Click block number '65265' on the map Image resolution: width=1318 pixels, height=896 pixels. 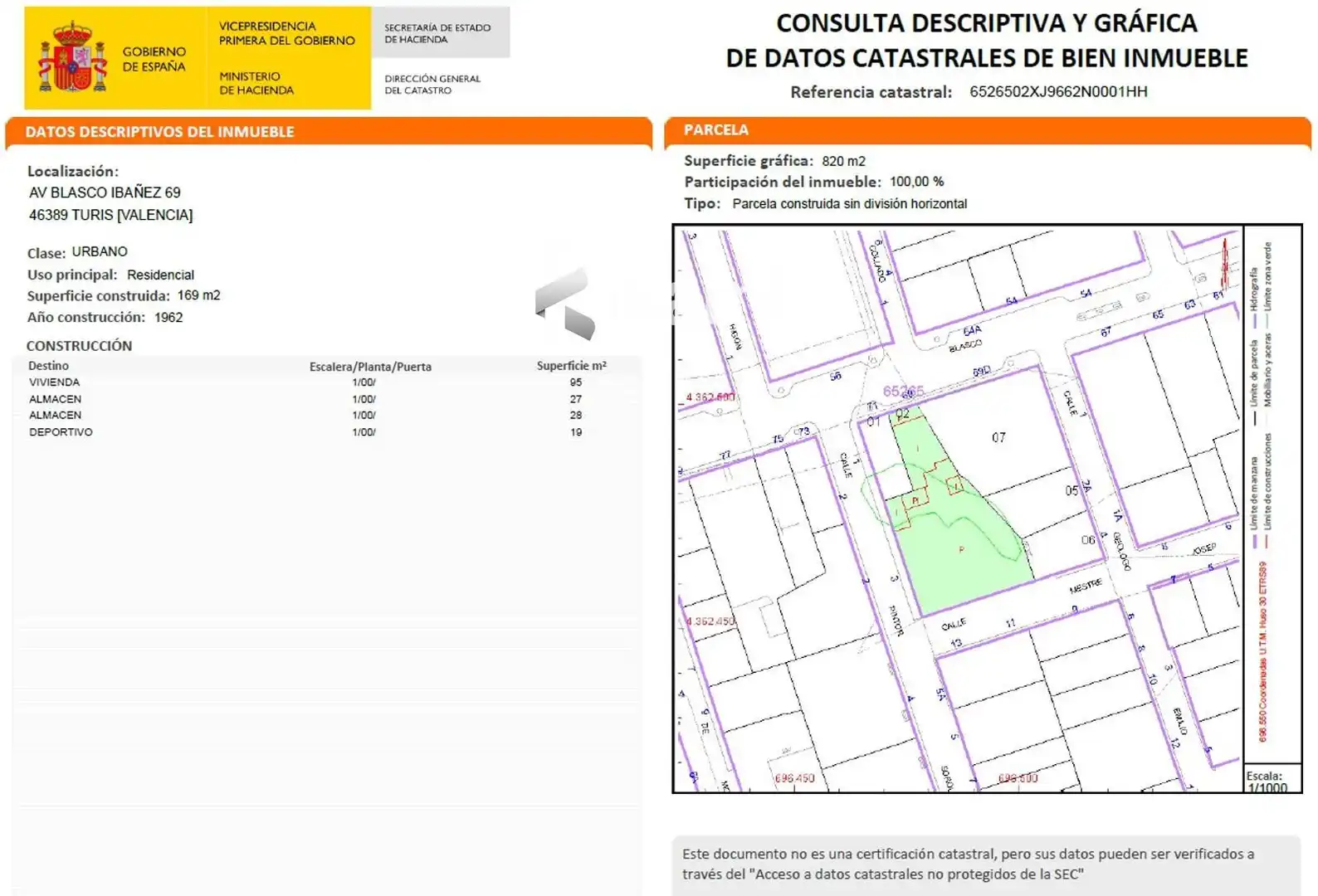(x=903, y=391)
